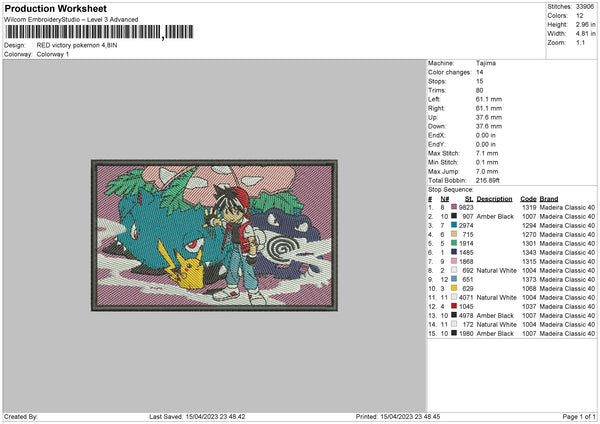The height and width of the screenshot is (424, 600).
Task: Choose the white swatch beside 692 stitches
Action: point(454,270)
